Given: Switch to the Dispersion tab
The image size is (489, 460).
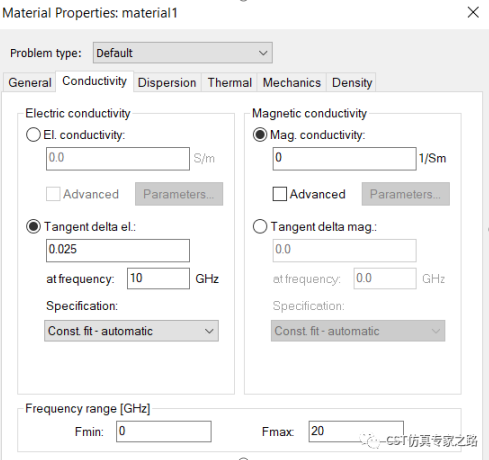Looking at the screenshot, I should coord(167,82).
